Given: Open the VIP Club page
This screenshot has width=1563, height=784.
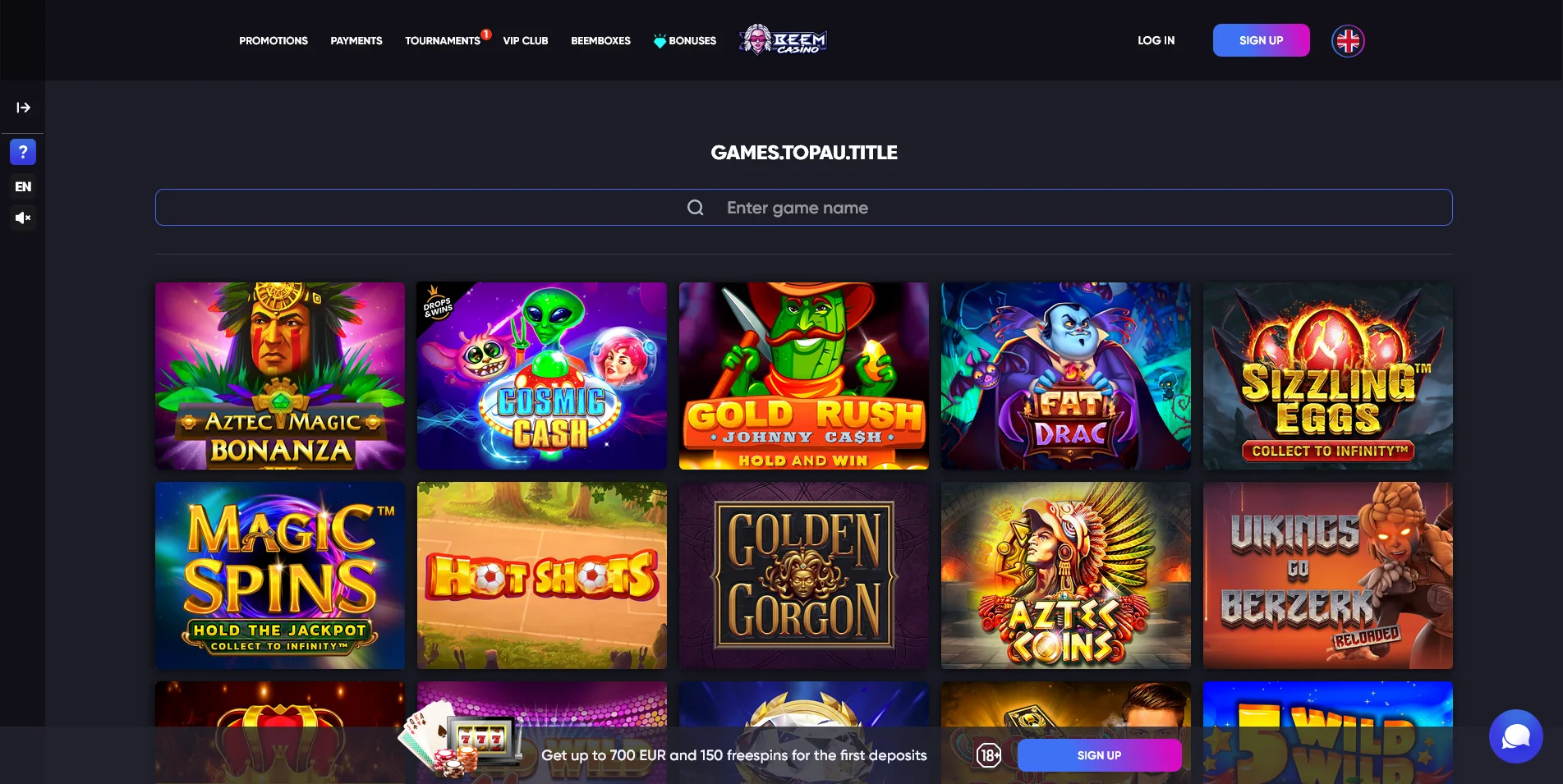Looking at the screenshot, I should 526,40.
